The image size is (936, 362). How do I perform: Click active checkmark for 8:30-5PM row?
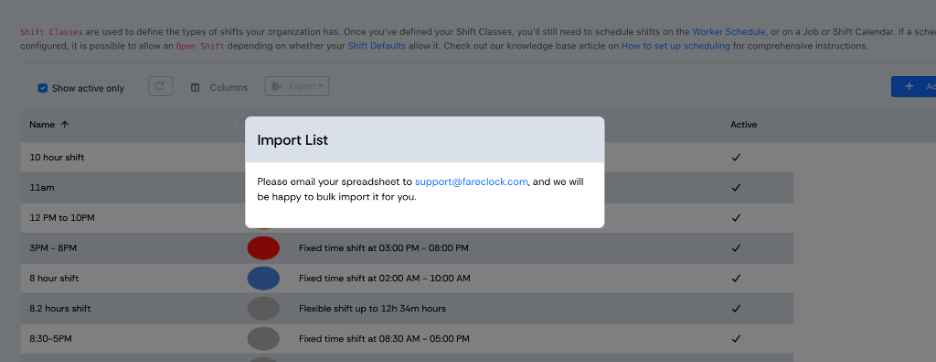736,339
